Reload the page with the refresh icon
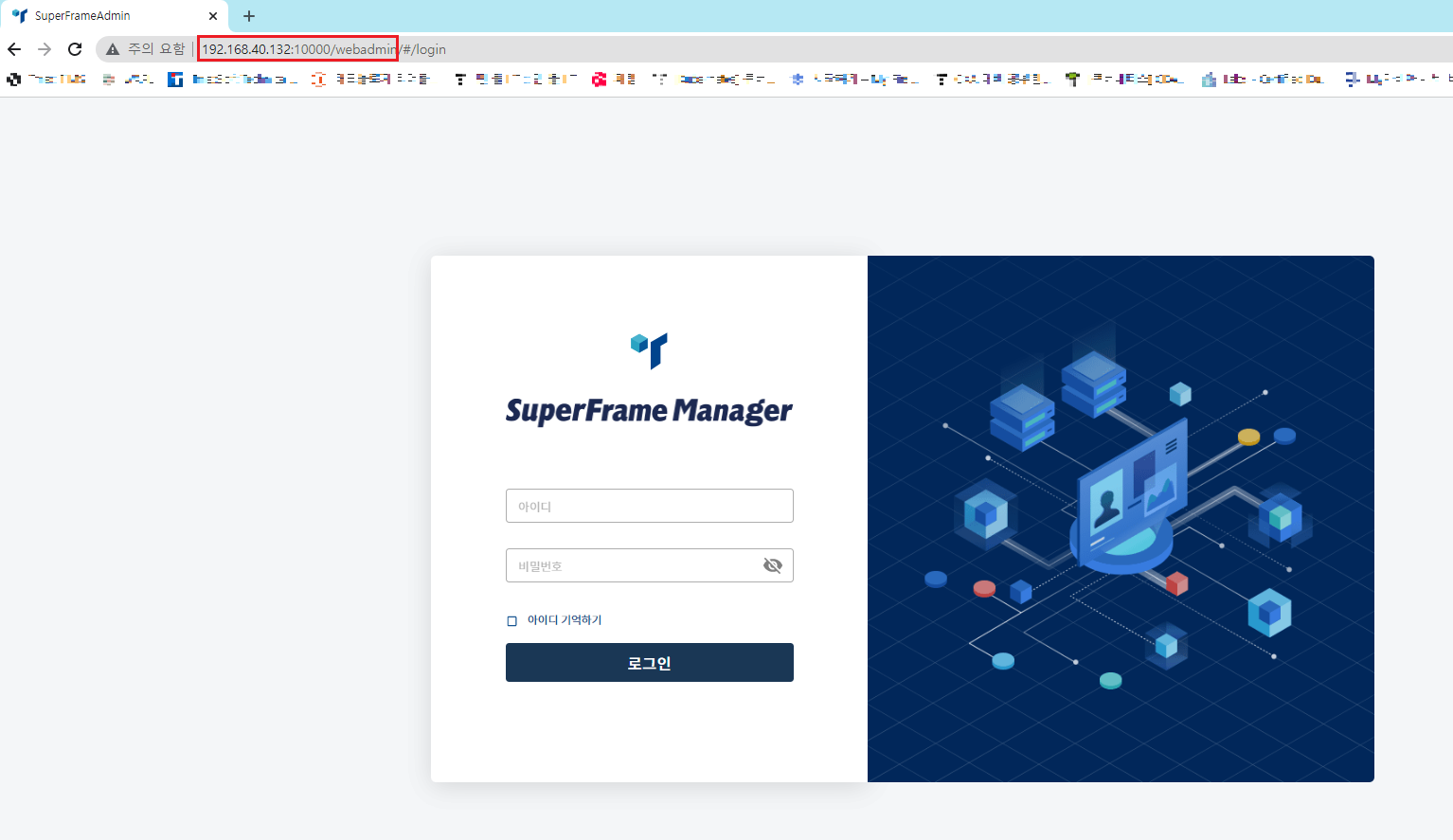This screenshot has height=840, width=1453. [x=75, y=49]
